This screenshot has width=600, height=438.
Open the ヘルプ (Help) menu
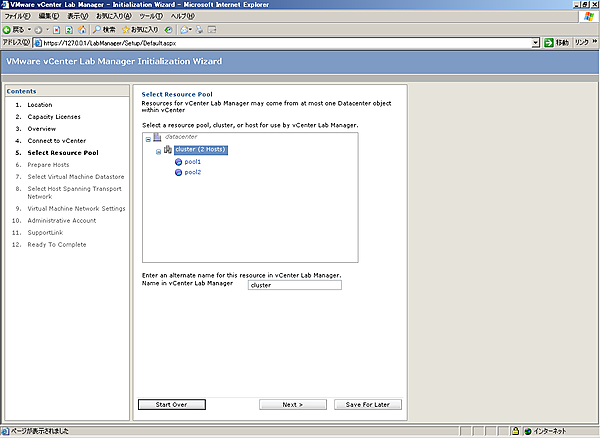(183, 16)
